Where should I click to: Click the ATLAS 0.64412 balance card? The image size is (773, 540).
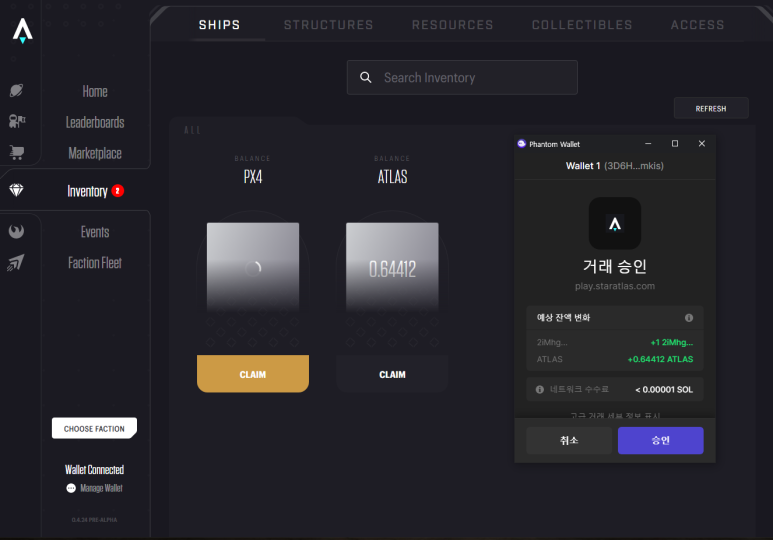coord(392,267)
